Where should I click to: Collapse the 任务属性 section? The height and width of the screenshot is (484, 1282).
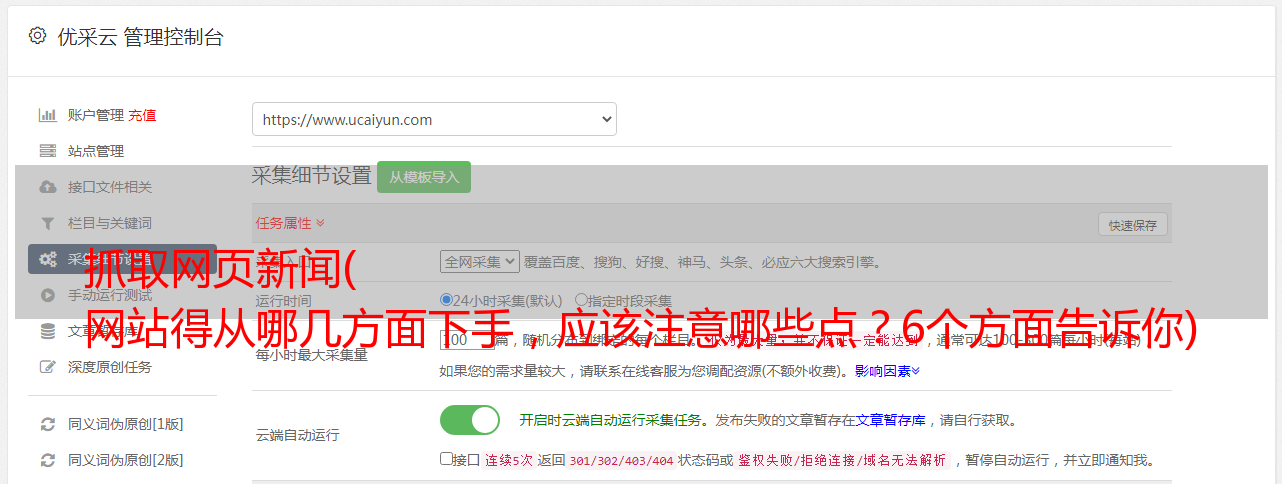click(290, 223)
